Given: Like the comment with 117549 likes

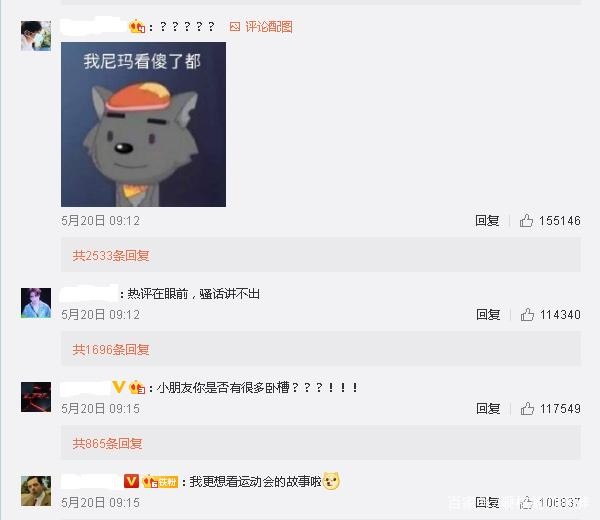Looking at the screenshot, I should coord(527,409).
